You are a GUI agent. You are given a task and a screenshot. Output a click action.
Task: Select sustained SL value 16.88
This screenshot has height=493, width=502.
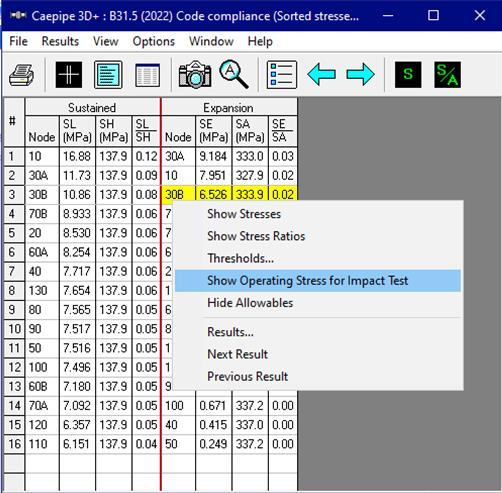pyautogui.click(x=77, y=156)
